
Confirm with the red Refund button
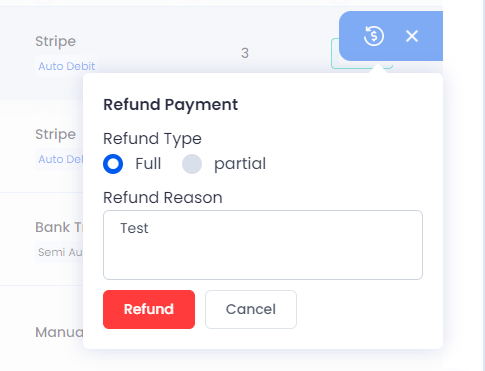click(149, 309)
